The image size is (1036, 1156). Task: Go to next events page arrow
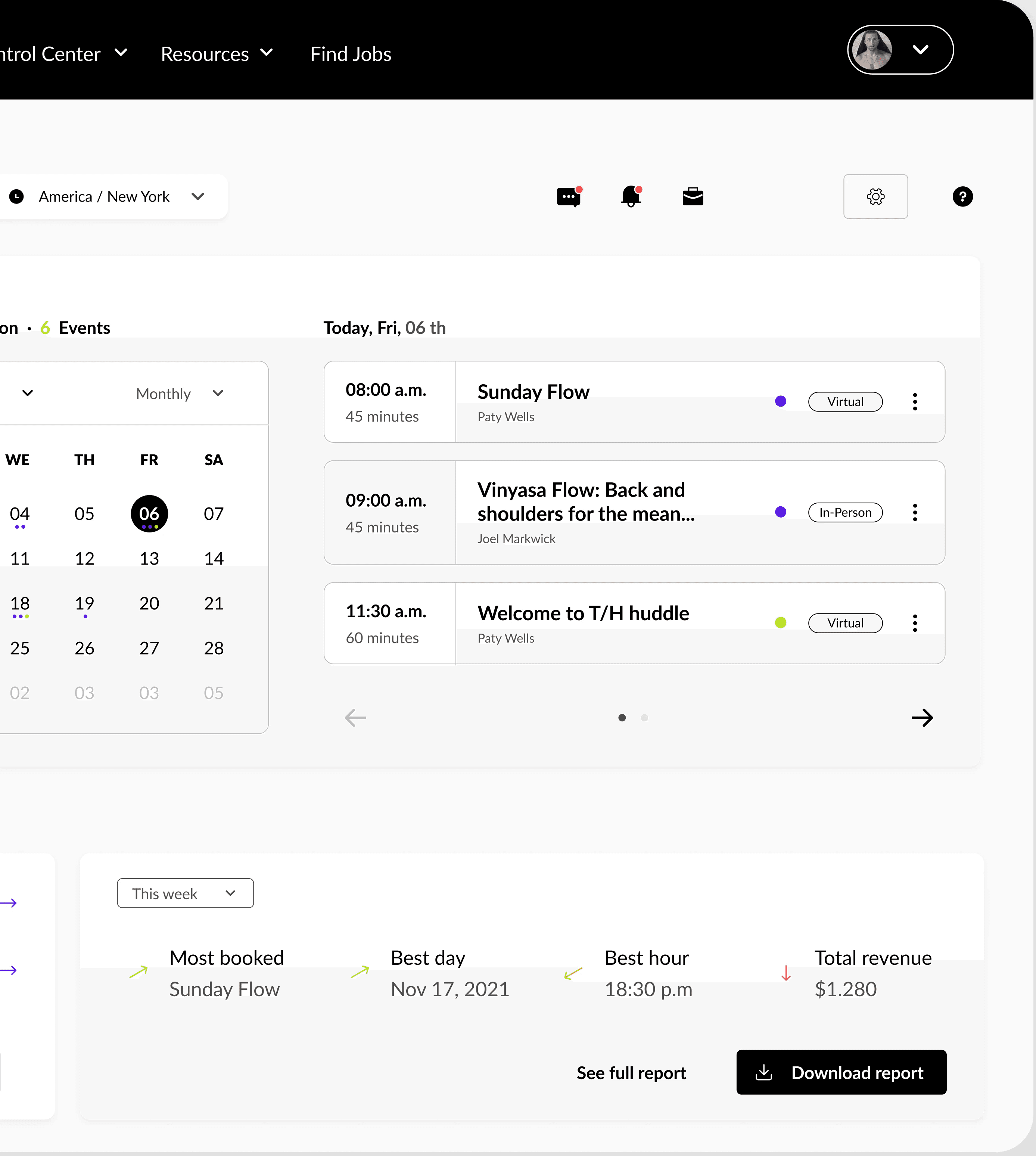point(922,718)
